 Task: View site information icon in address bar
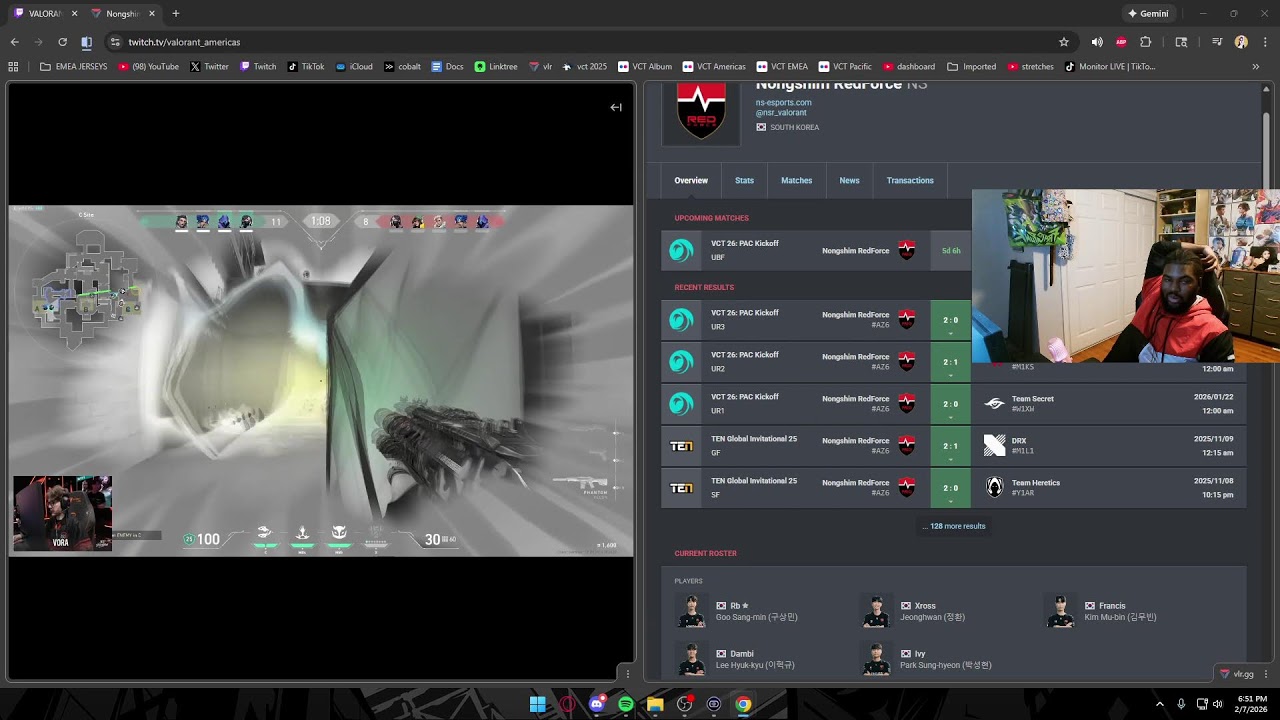115,42
